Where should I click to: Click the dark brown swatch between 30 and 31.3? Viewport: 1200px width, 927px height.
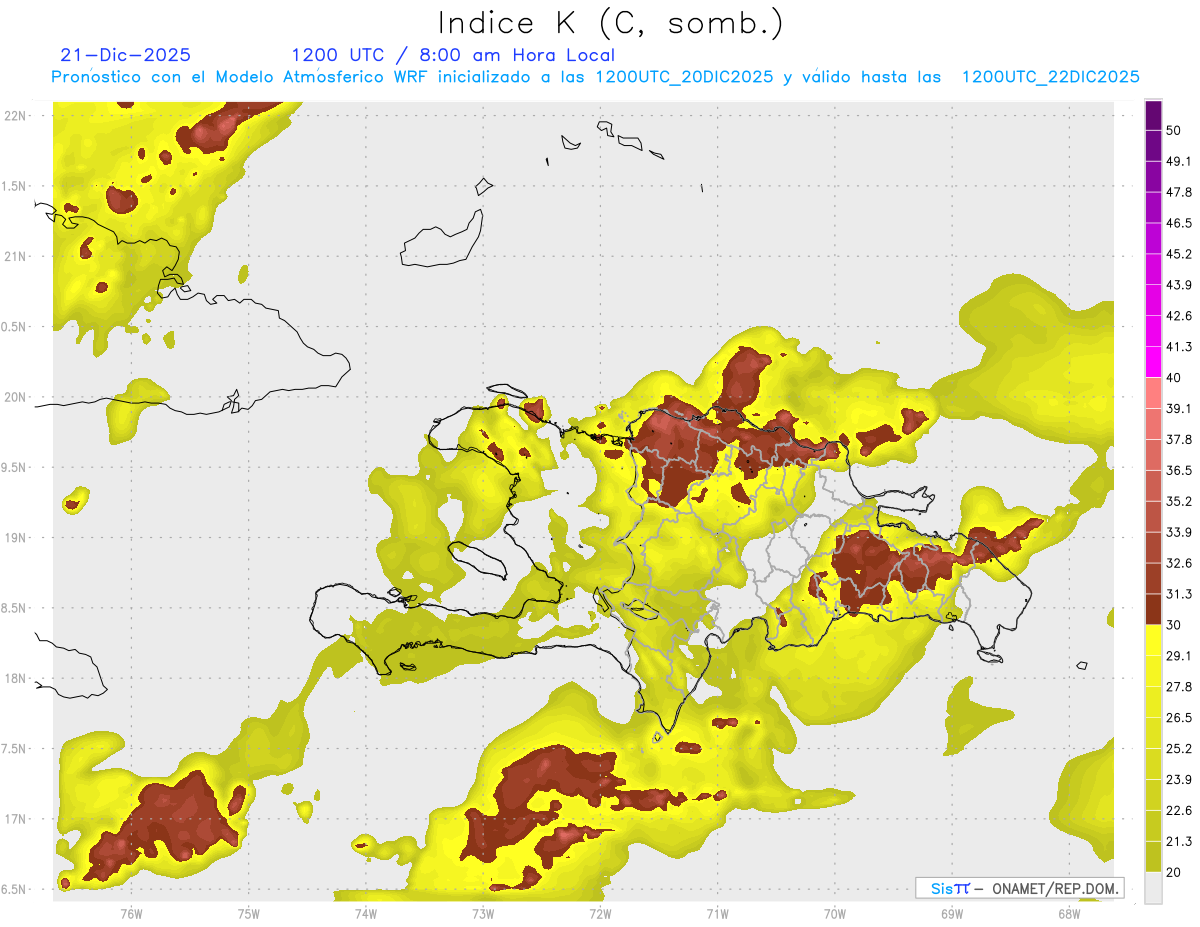pos(1153,610)
